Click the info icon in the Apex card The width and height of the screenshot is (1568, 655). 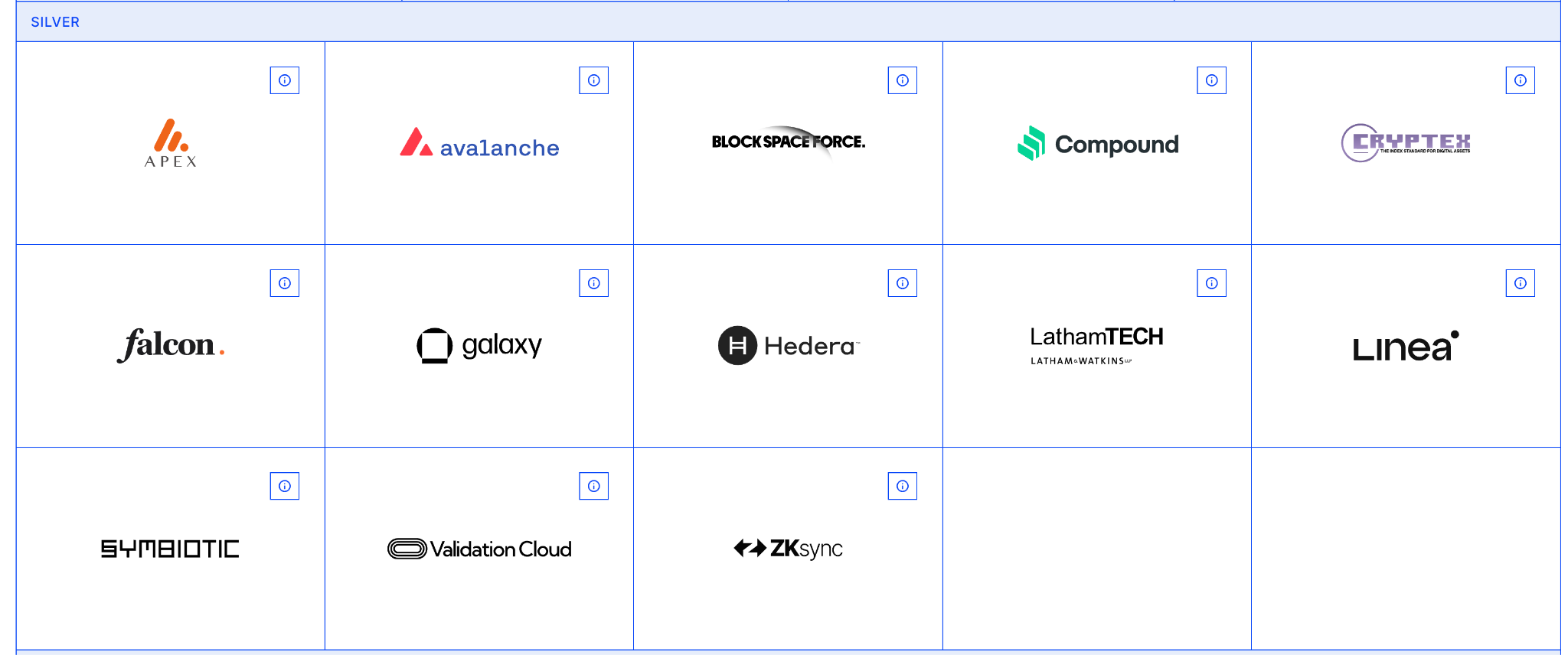coord(285,80)
